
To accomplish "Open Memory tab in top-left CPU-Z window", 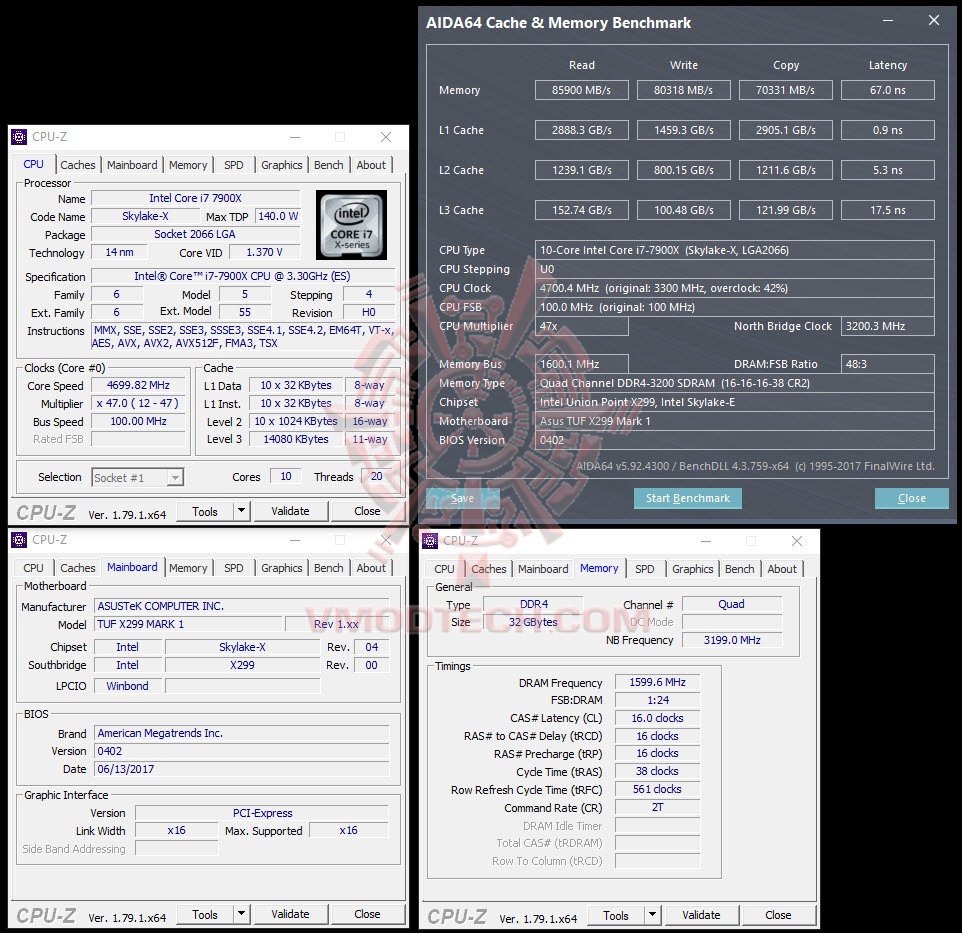I will 188,165.
